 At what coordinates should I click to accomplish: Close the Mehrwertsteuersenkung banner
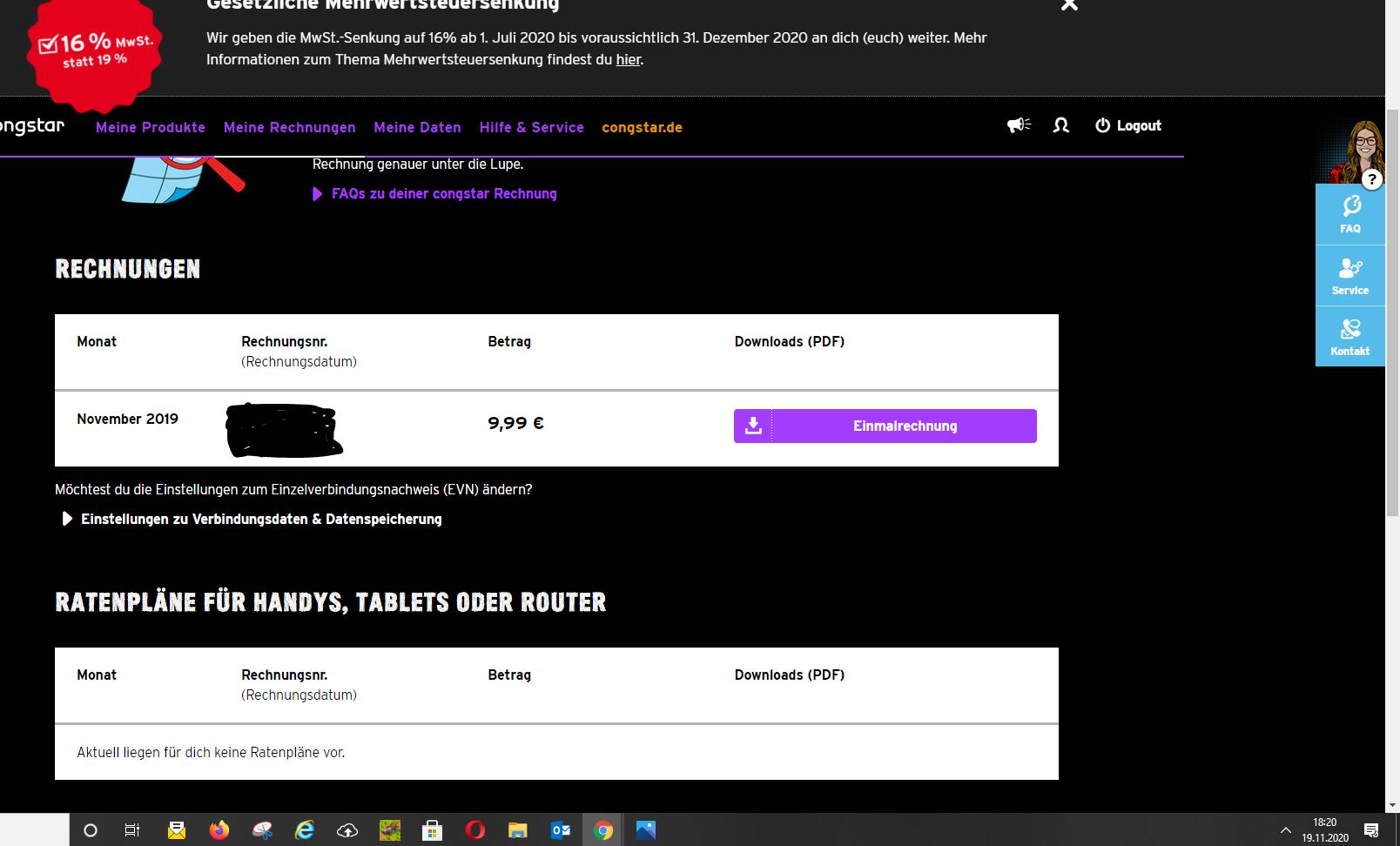[x=1069, y=5]
